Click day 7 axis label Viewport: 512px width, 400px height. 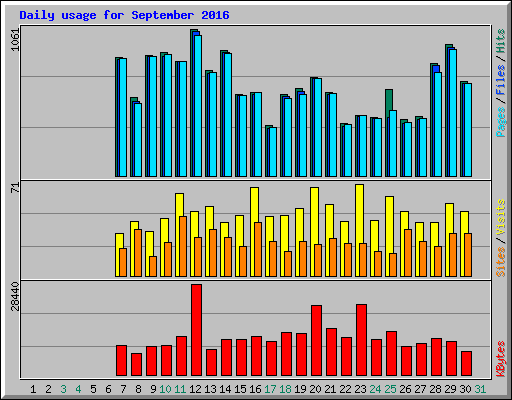tap(123, 389)
